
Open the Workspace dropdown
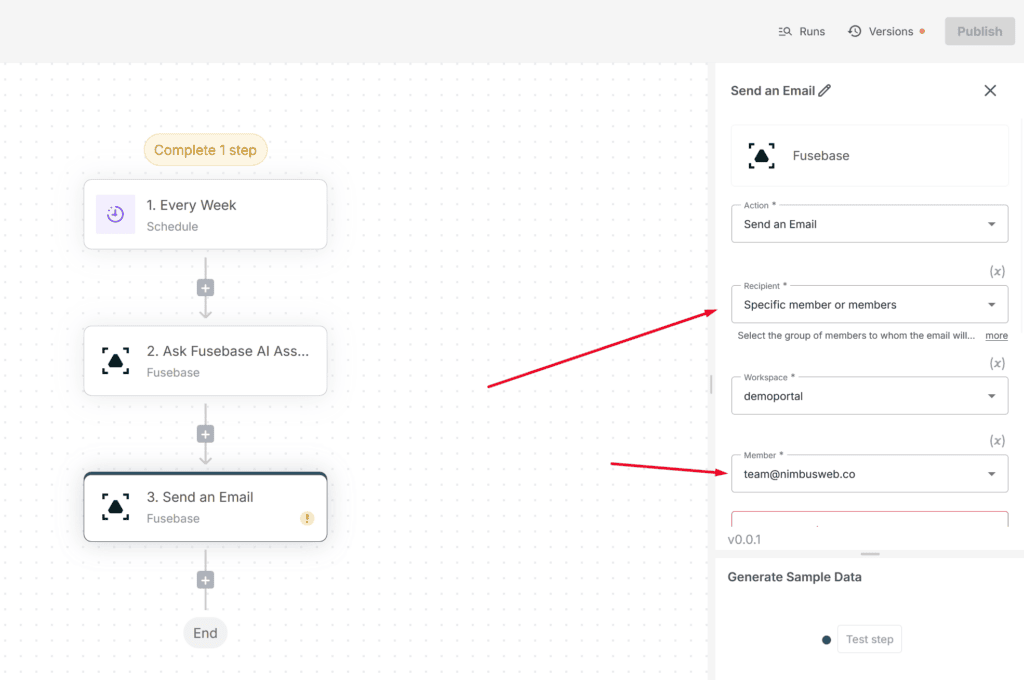click(869, 396)
